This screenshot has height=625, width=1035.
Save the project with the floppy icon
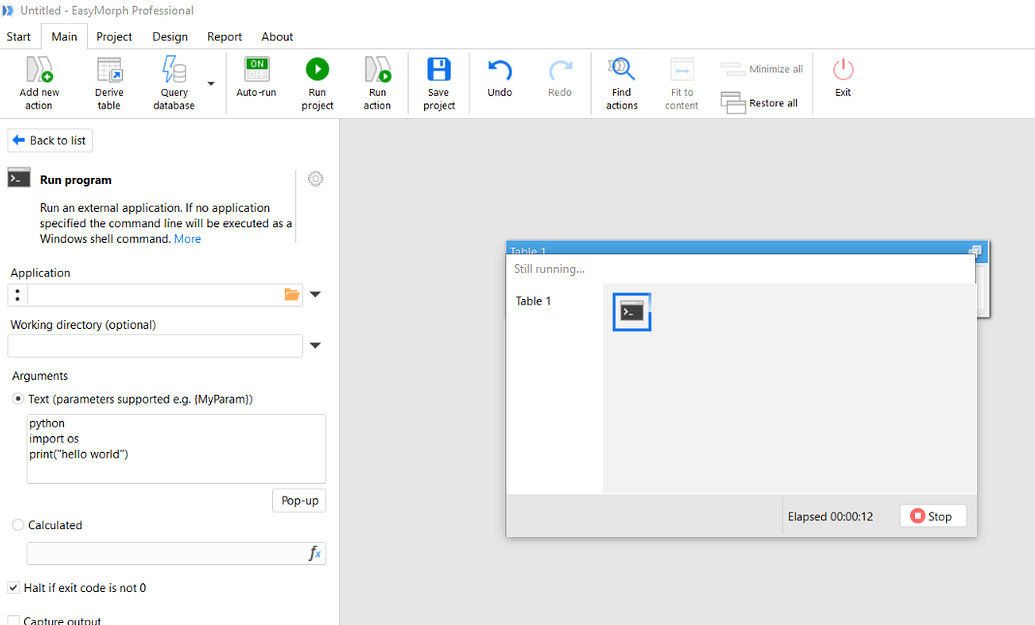(439, 69)
